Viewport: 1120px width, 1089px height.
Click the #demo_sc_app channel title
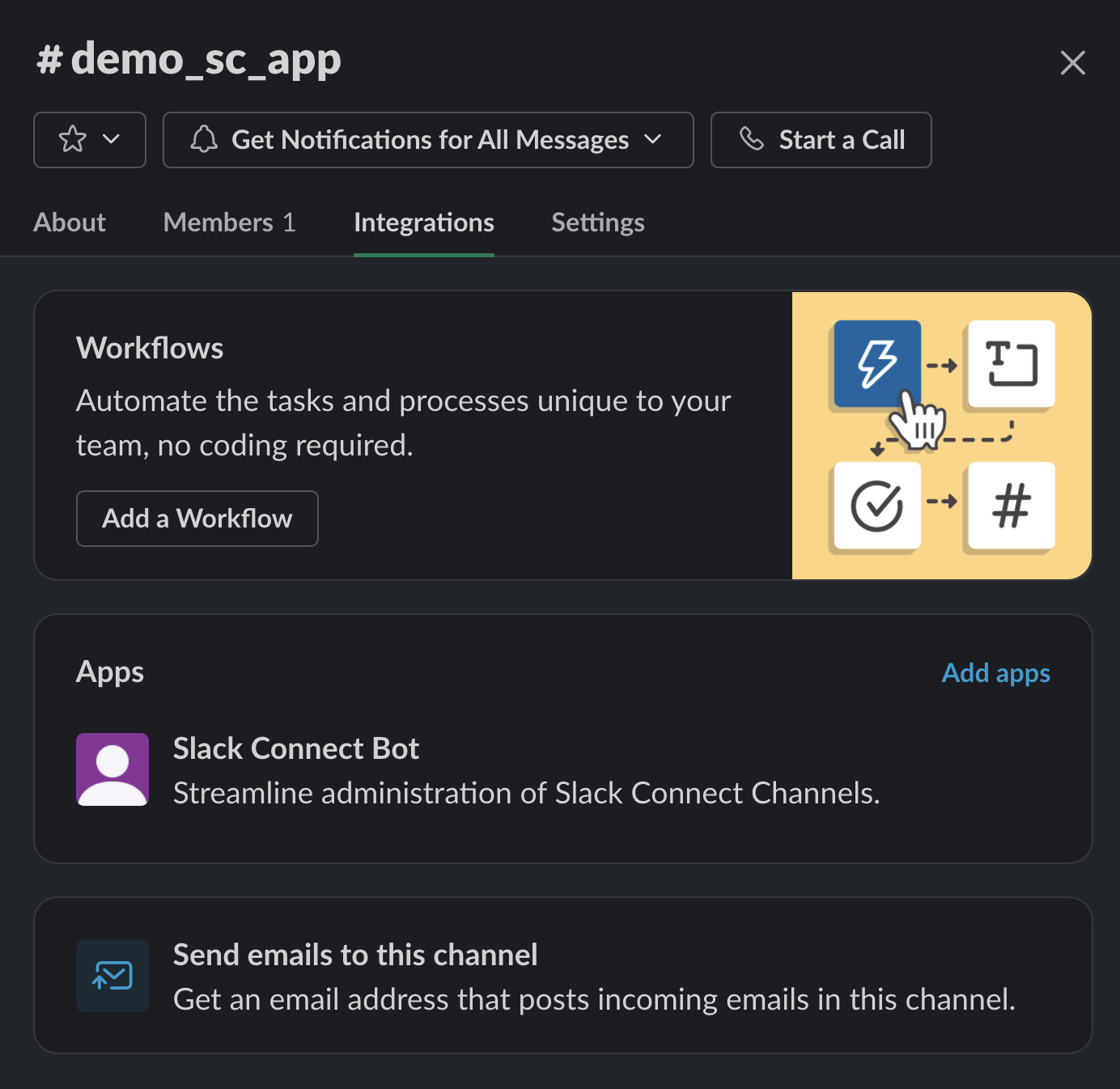point(189,59)
